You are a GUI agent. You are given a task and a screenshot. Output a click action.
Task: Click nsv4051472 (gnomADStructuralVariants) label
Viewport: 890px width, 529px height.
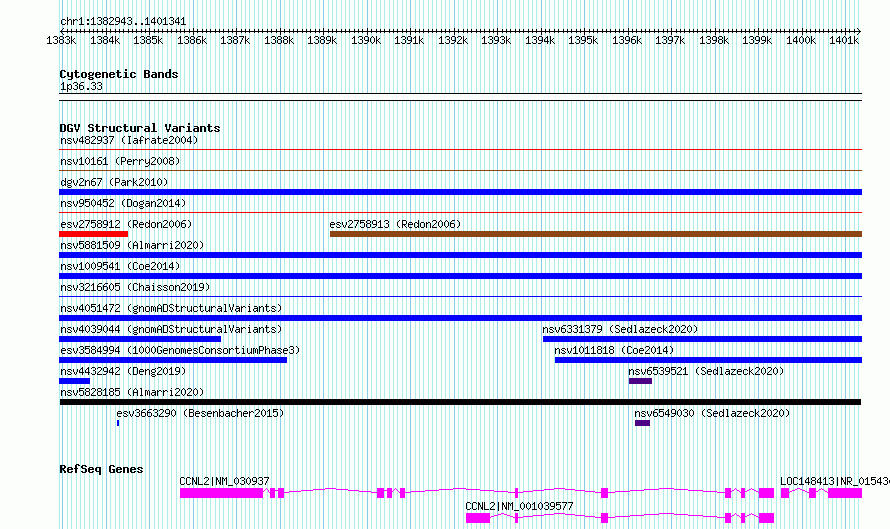171,308
